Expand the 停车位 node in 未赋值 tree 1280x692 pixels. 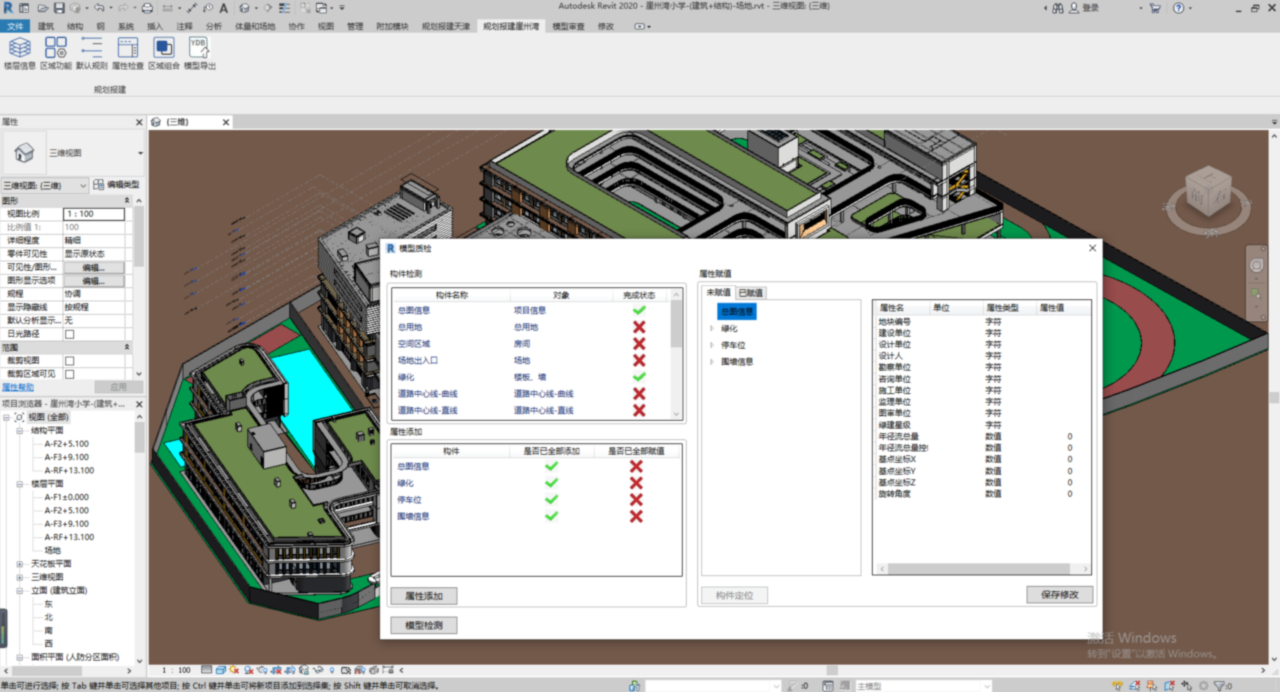(x=711, y=345)
